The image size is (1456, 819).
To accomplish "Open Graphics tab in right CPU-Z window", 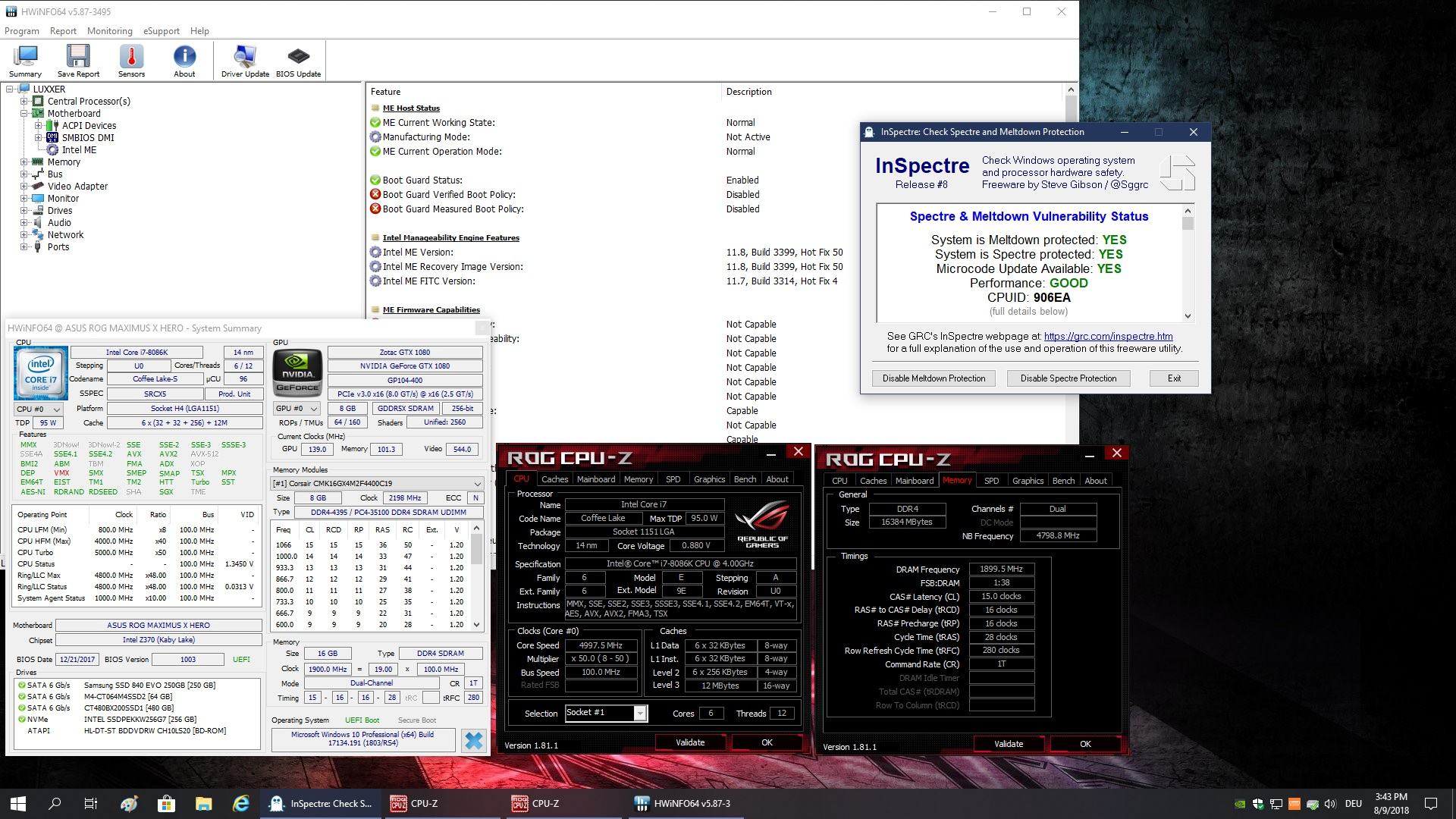I will (1028, 481).
